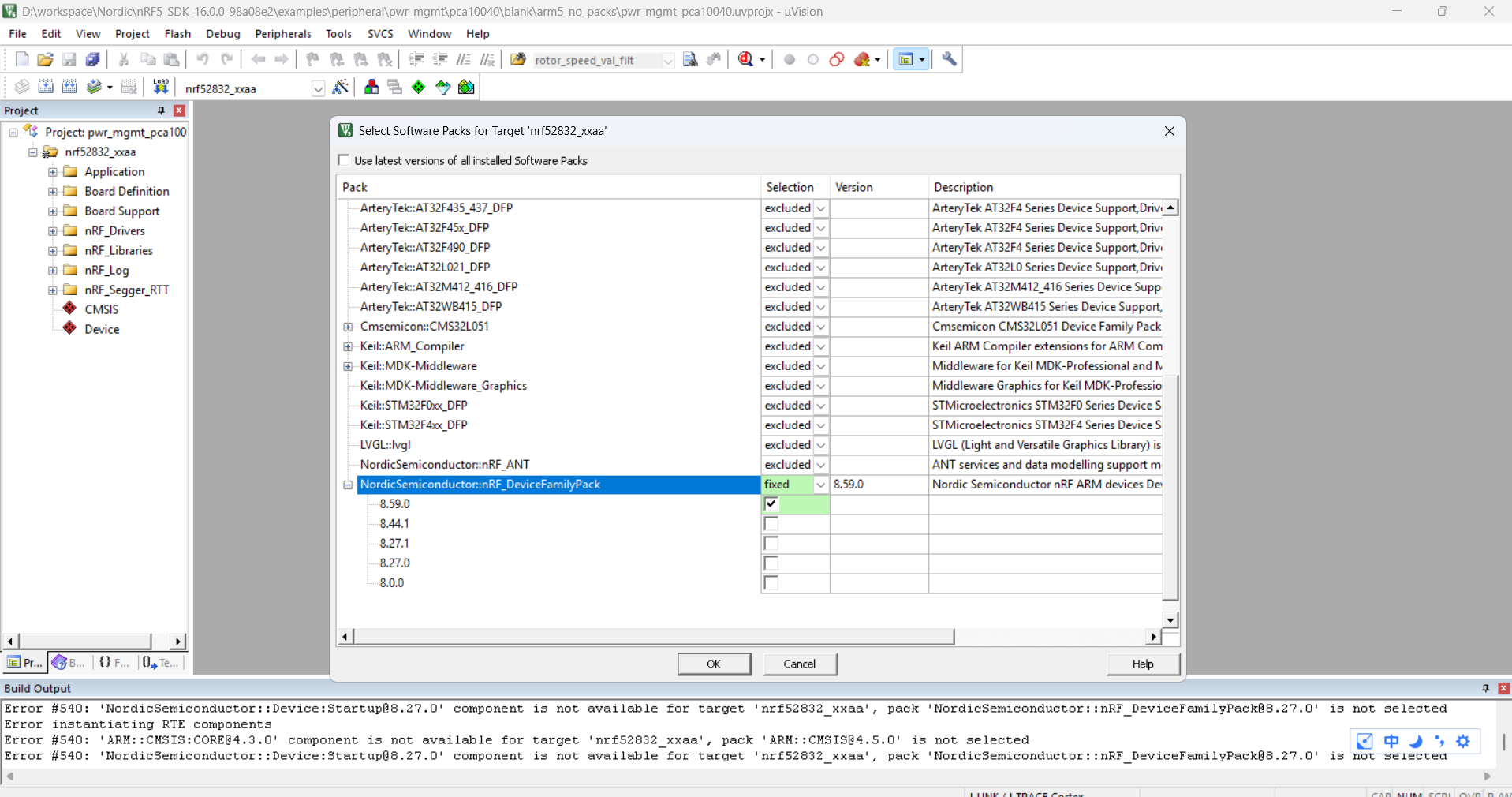This screenshot has width=1512, height=797.
Task: Open the rotor_speed_val_filt search dropdown
Action: 667,60
